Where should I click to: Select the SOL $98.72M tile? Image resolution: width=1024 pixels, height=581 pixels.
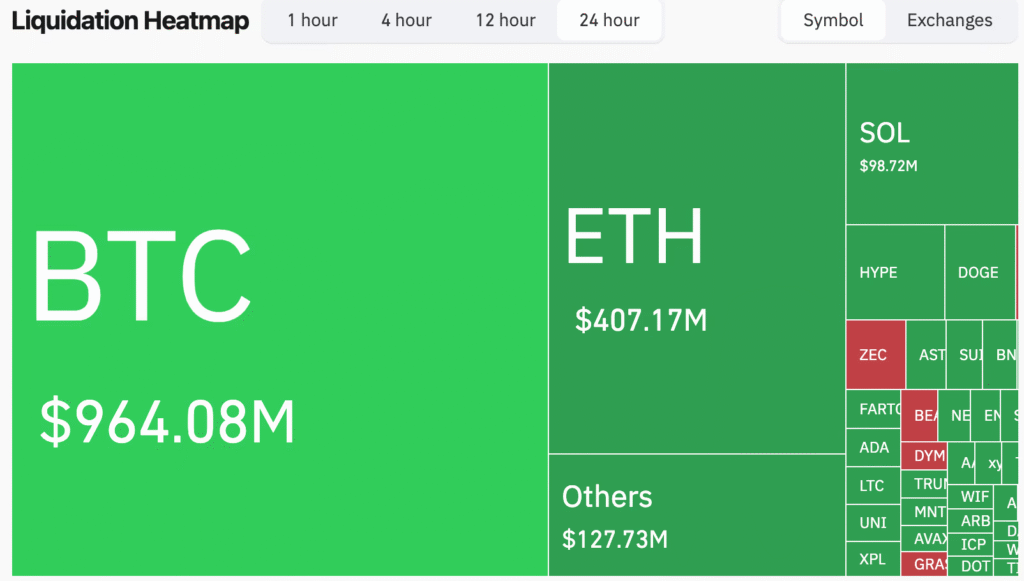coord(932,144)
